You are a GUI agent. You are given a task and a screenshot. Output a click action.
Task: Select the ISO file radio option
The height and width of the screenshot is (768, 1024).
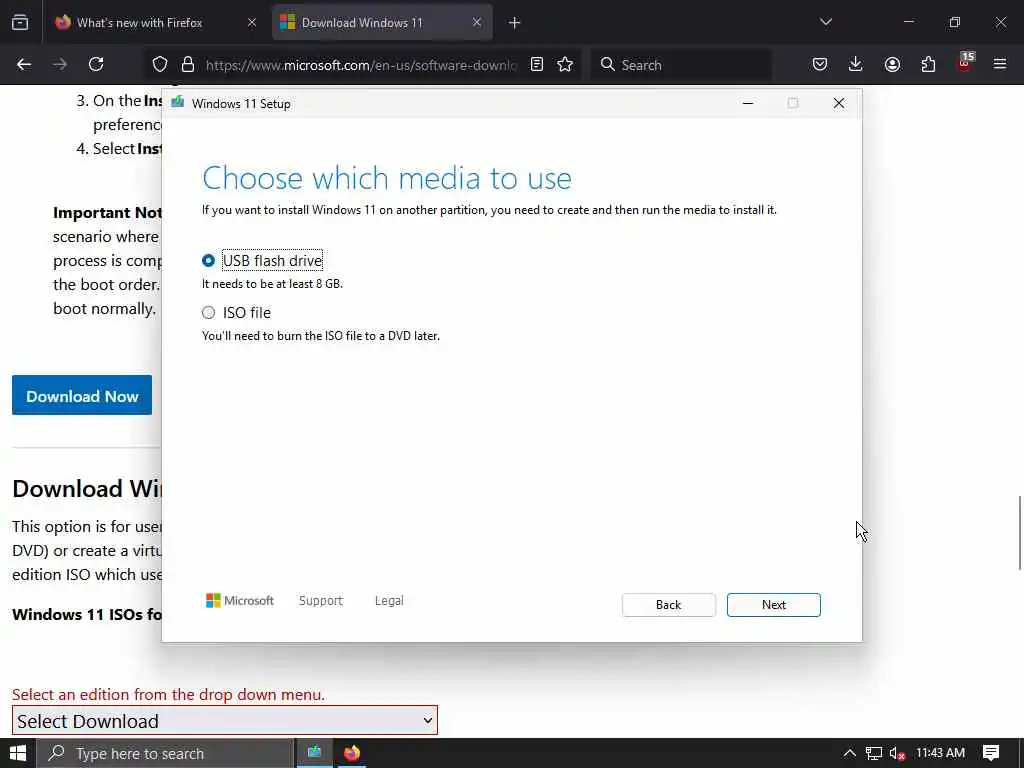pyautogui.click(x=208, y=313)
